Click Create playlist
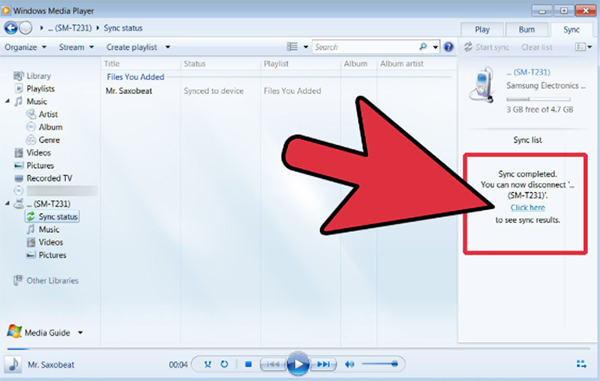The width and height of the screenshot is (600, 381). click(132, 47)
